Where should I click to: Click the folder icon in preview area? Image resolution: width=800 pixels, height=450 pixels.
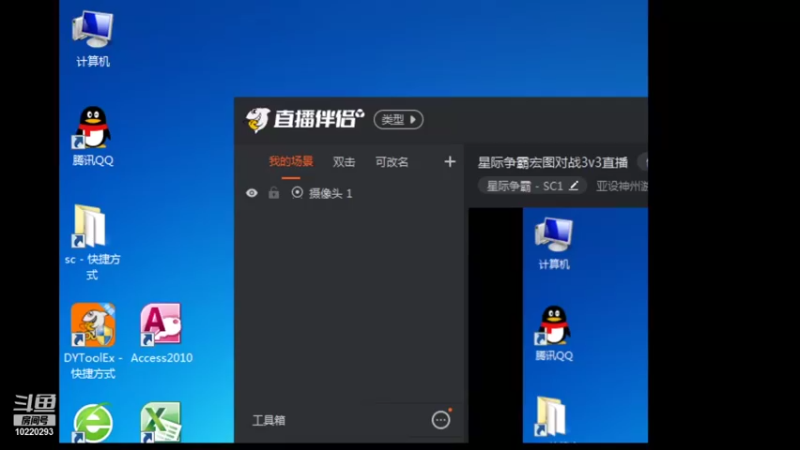tap(552, 417)
